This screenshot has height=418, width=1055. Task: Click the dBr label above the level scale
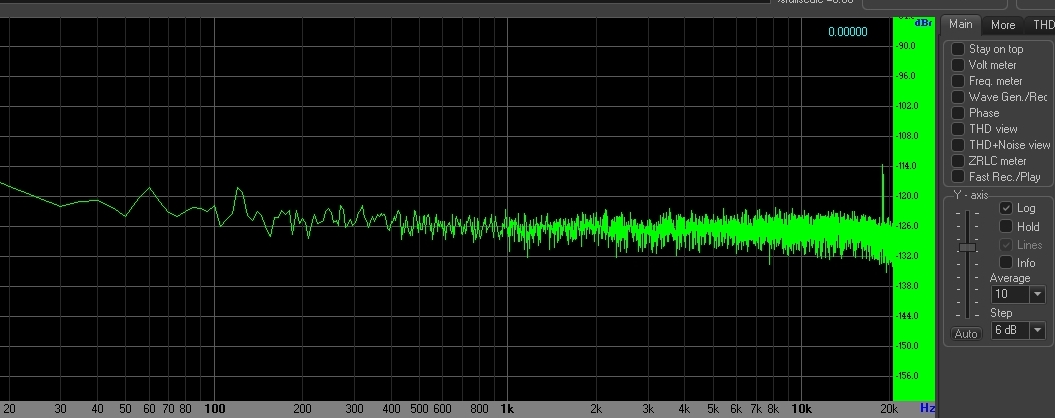point(923,23)
